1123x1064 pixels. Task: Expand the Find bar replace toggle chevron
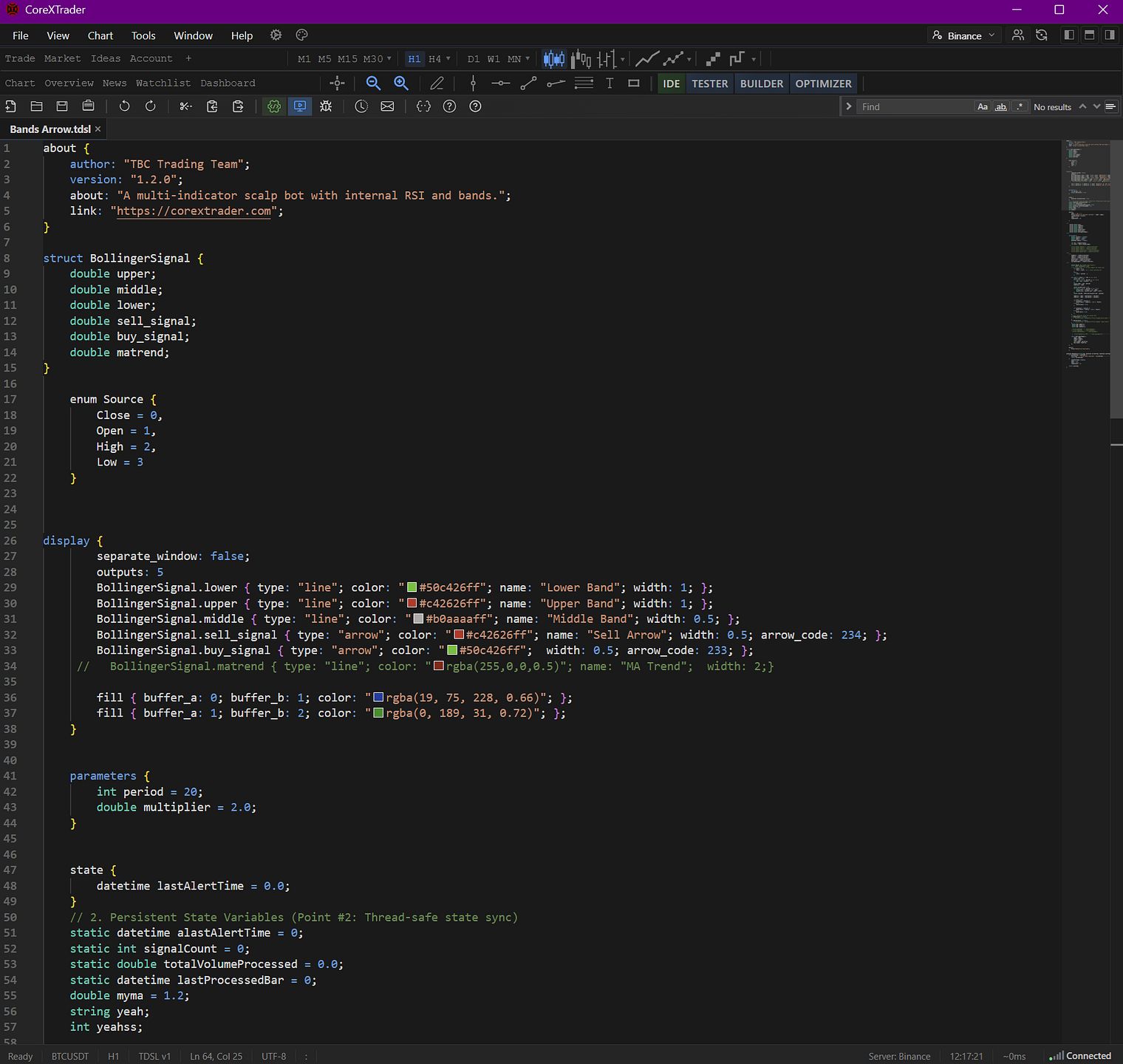(849, 106)
